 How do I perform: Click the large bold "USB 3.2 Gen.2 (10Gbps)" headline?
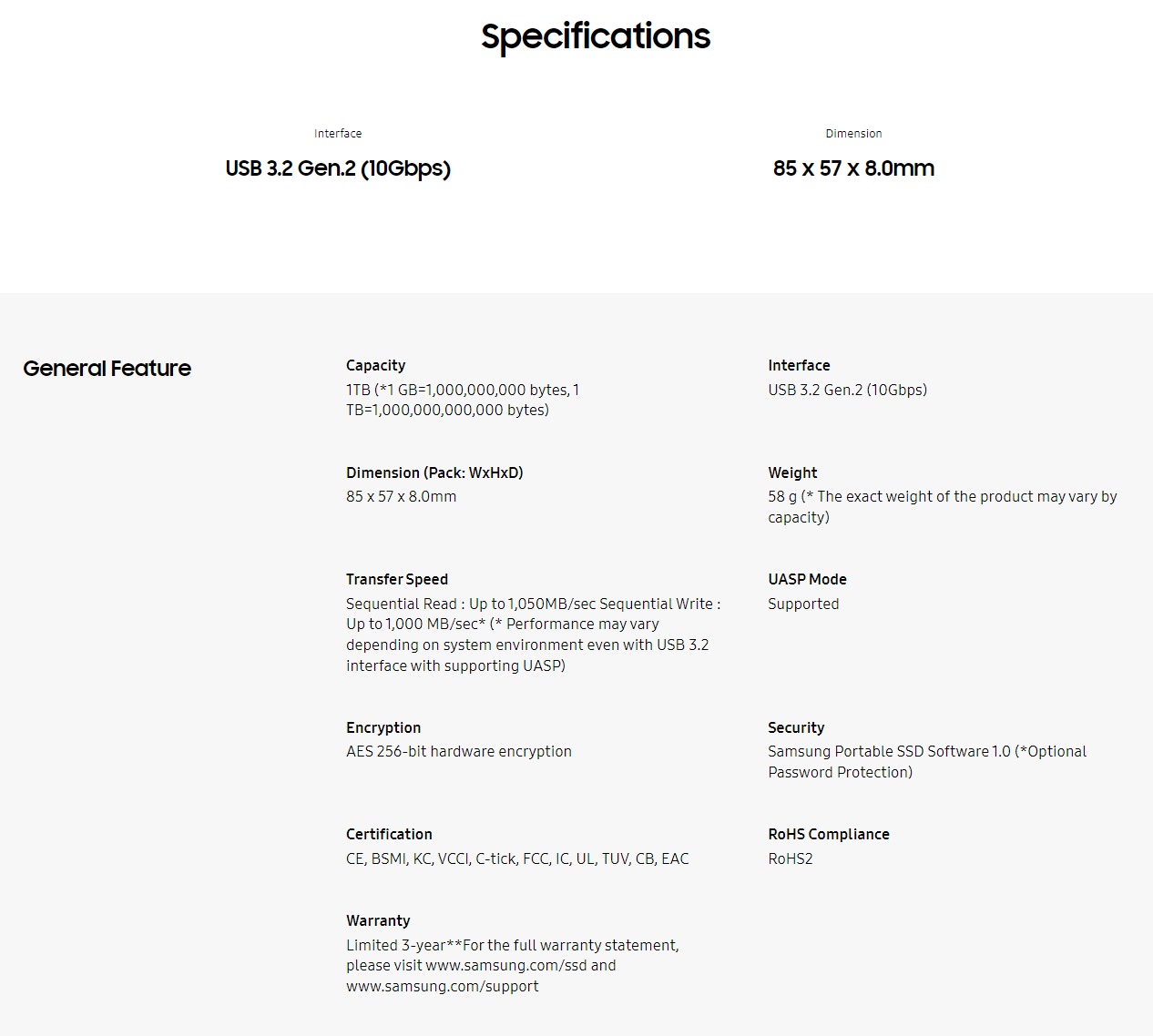click(338, 168)
